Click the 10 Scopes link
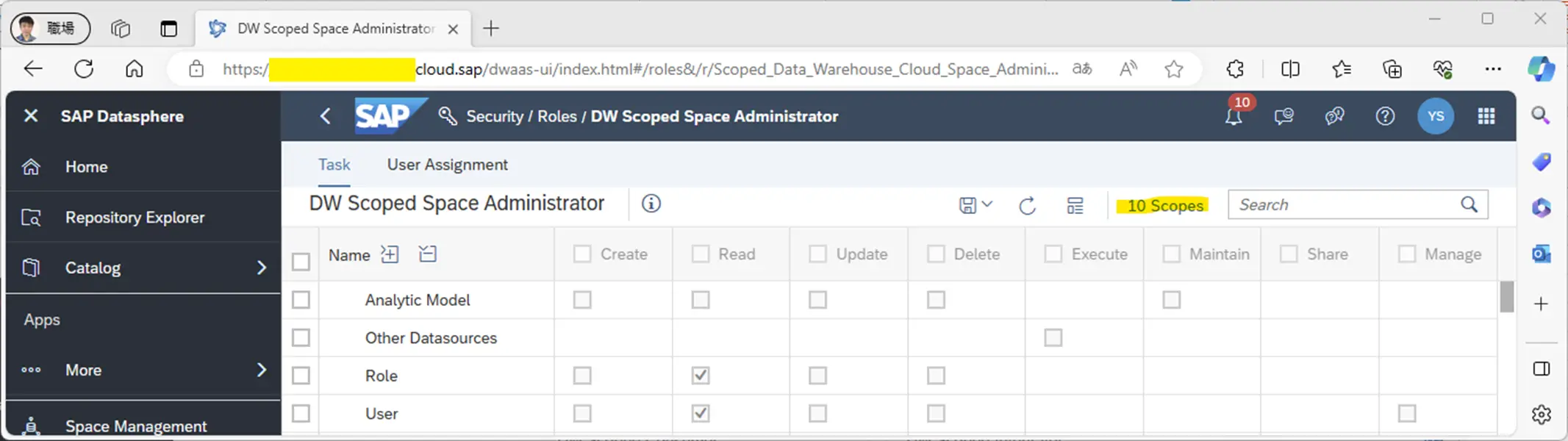The height and width of the screenshot is (441, 1568). click(x=1165, y=206)
